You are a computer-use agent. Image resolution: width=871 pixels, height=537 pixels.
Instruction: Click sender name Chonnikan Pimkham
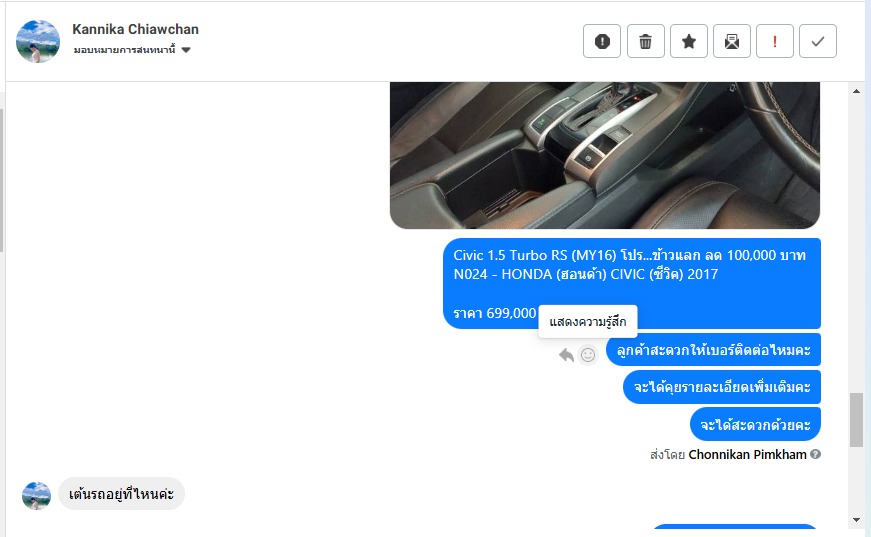747,454
